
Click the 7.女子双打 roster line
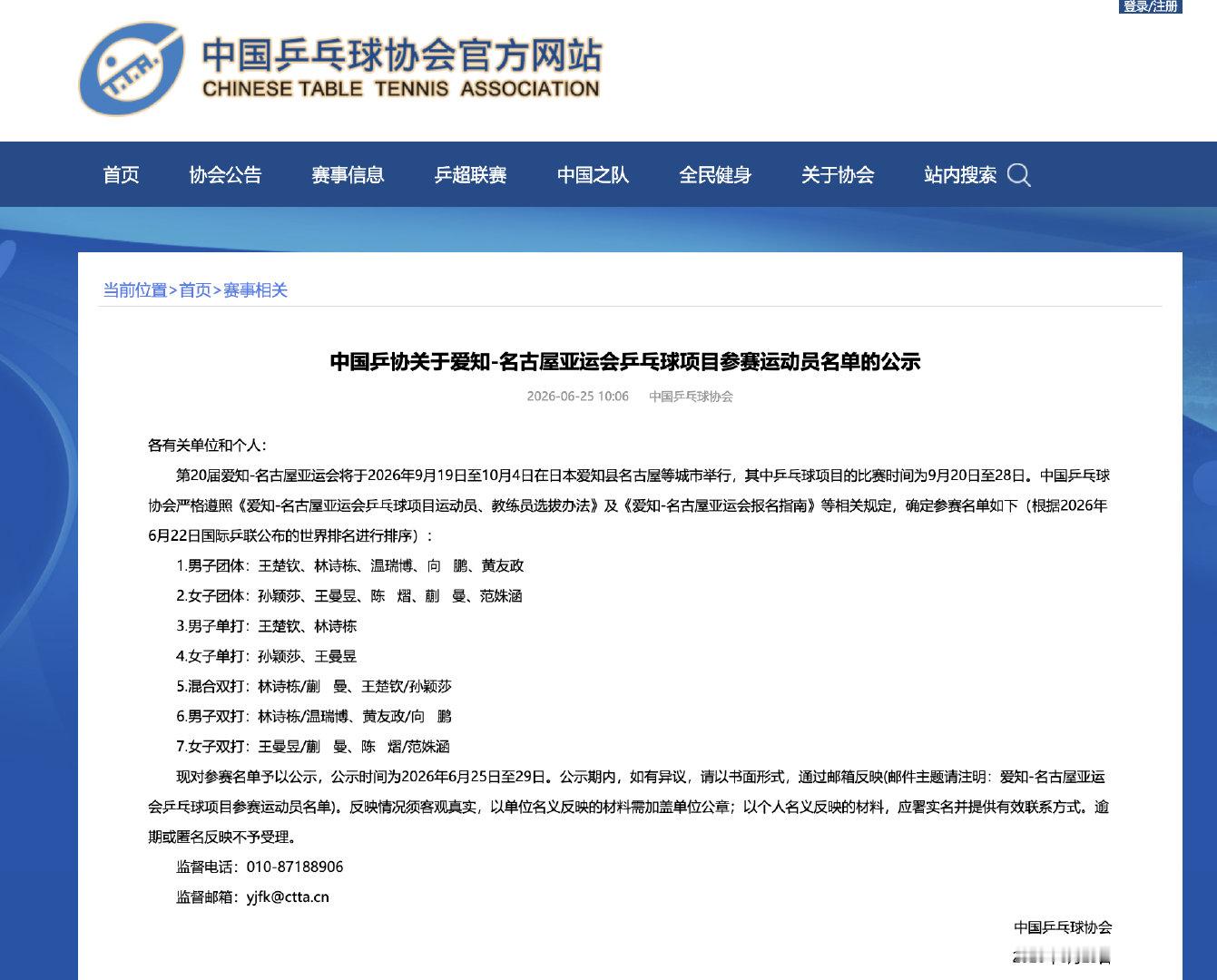pyautogui.click(x=313, y=746)
